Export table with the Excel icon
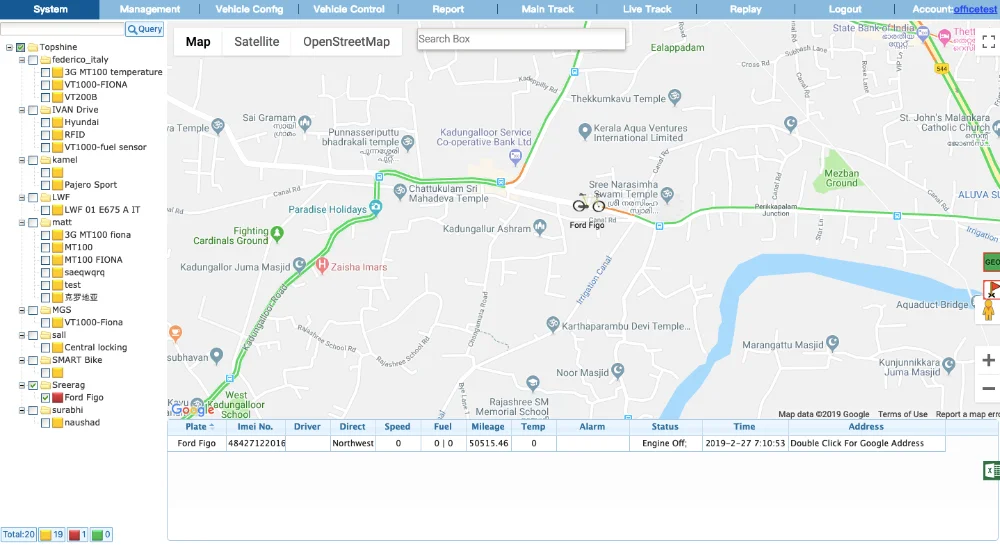1000x545 pixels. [991, 470]
